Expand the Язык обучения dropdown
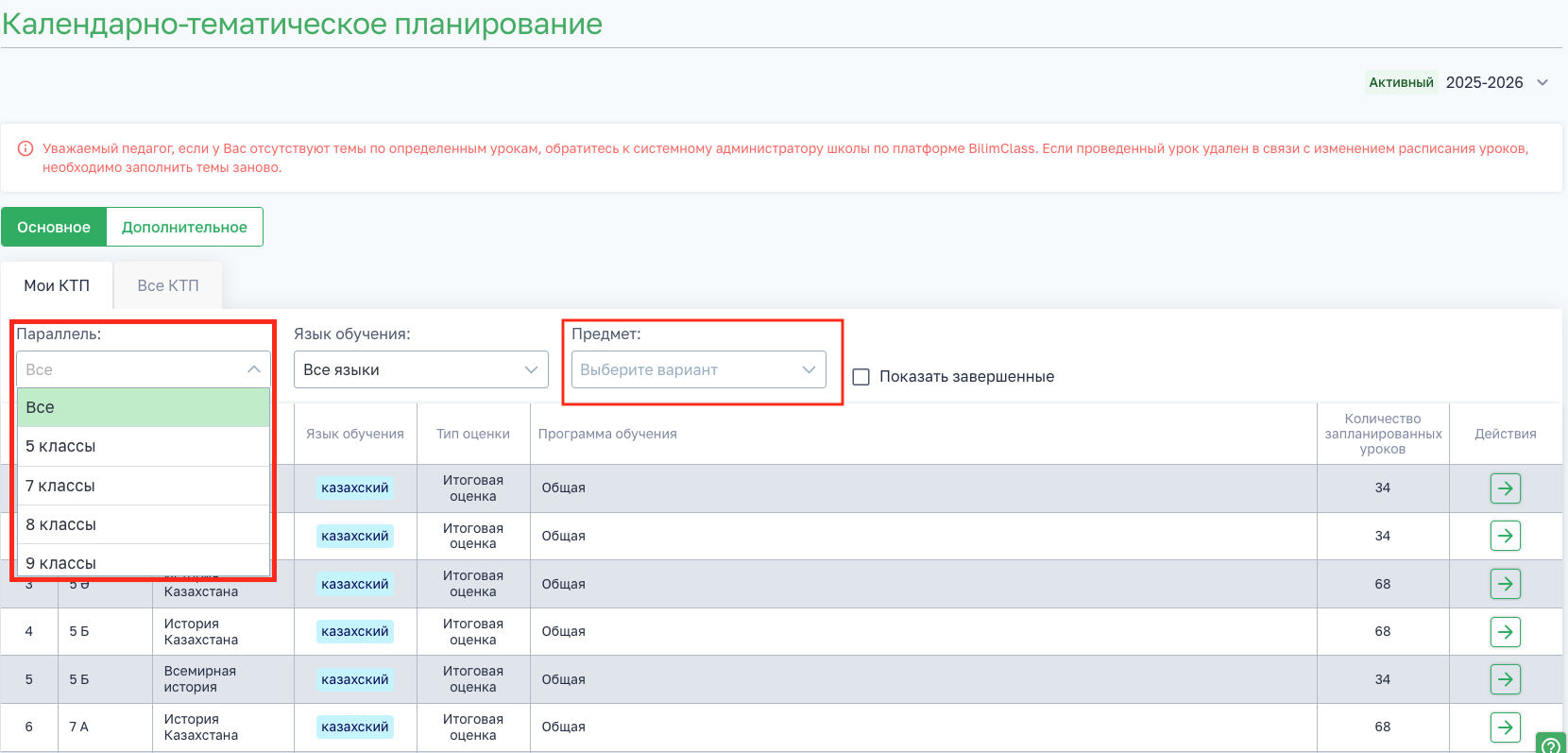1568x753 pixels. pyautogui.click(x=420, y=369)
